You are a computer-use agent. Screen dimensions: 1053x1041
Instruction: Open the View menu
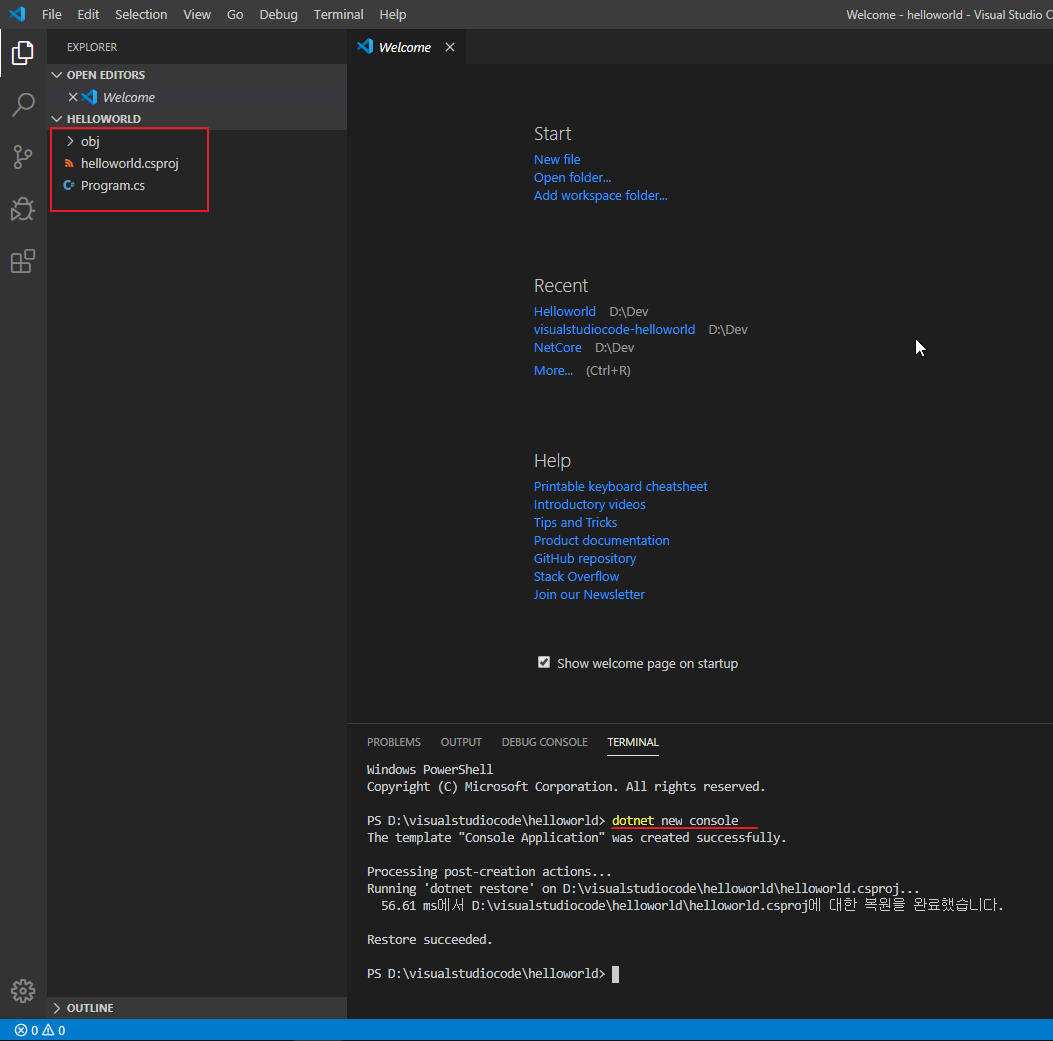pyautogui.click(x=197, y=14)
